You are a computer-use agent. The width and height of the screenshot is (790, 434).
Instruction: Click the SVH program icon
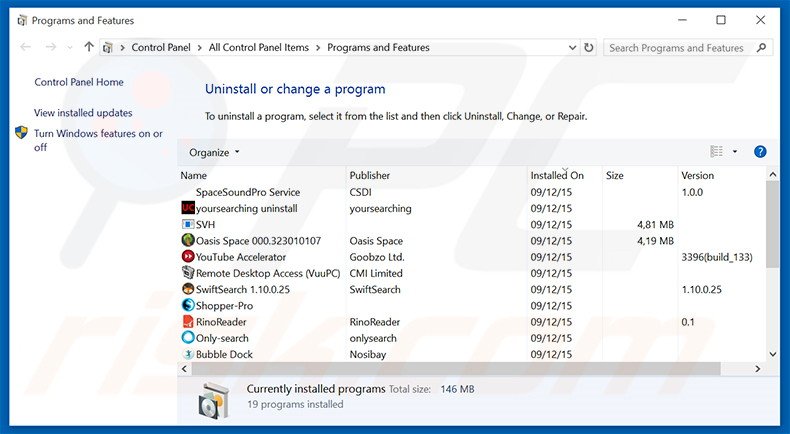(188, 224)
